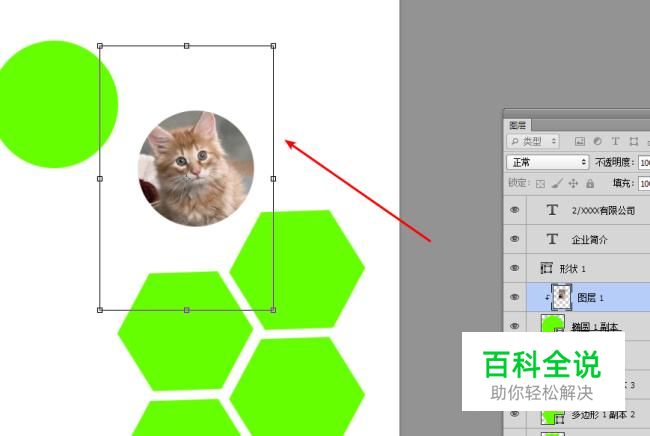Screen dimensions: 650x436
Task: Switch to the 图层 panel tab
Action: coord(517,125)
